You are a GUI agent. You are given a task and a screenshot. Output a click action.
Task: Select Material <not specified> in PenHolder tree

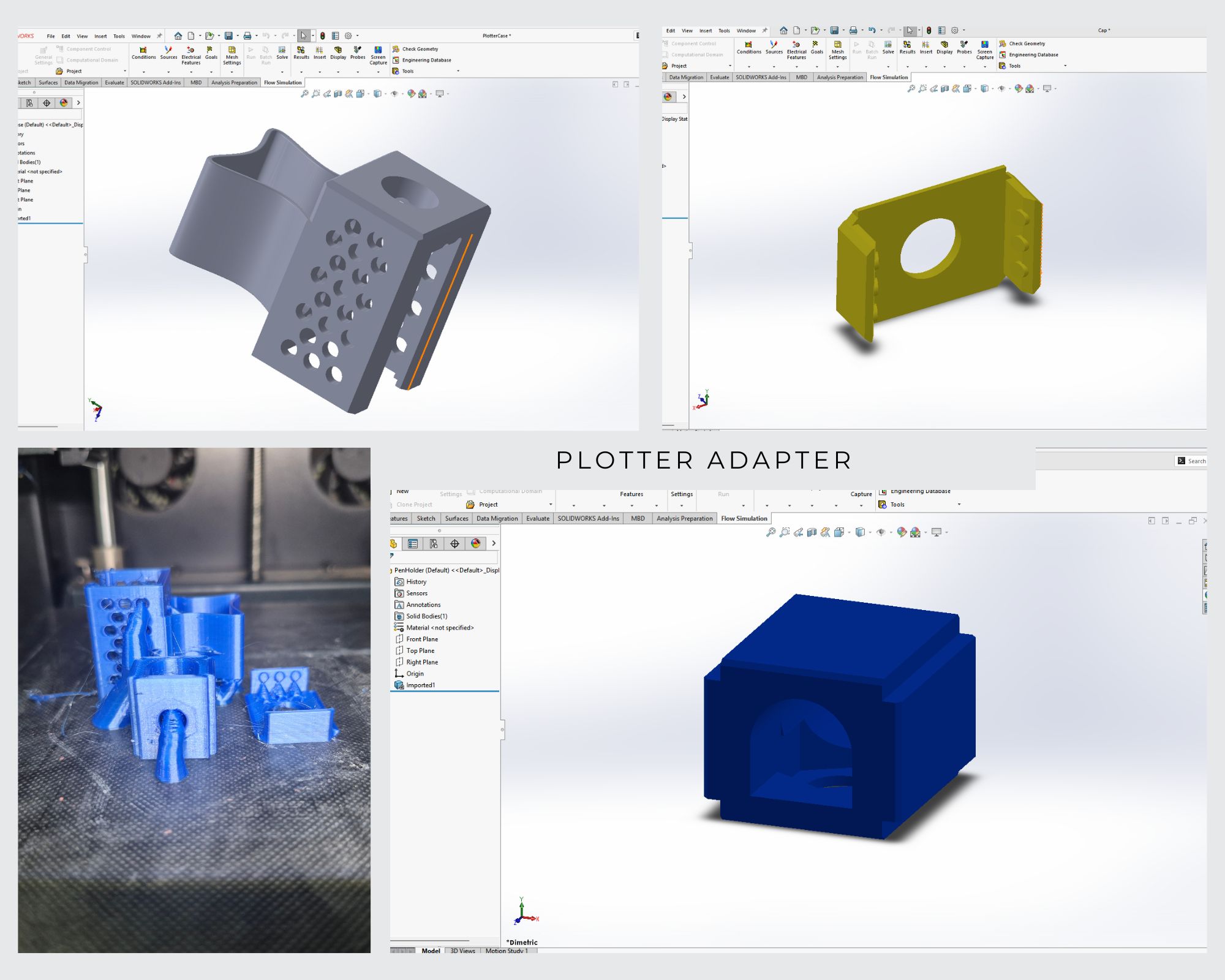[434, 628]
